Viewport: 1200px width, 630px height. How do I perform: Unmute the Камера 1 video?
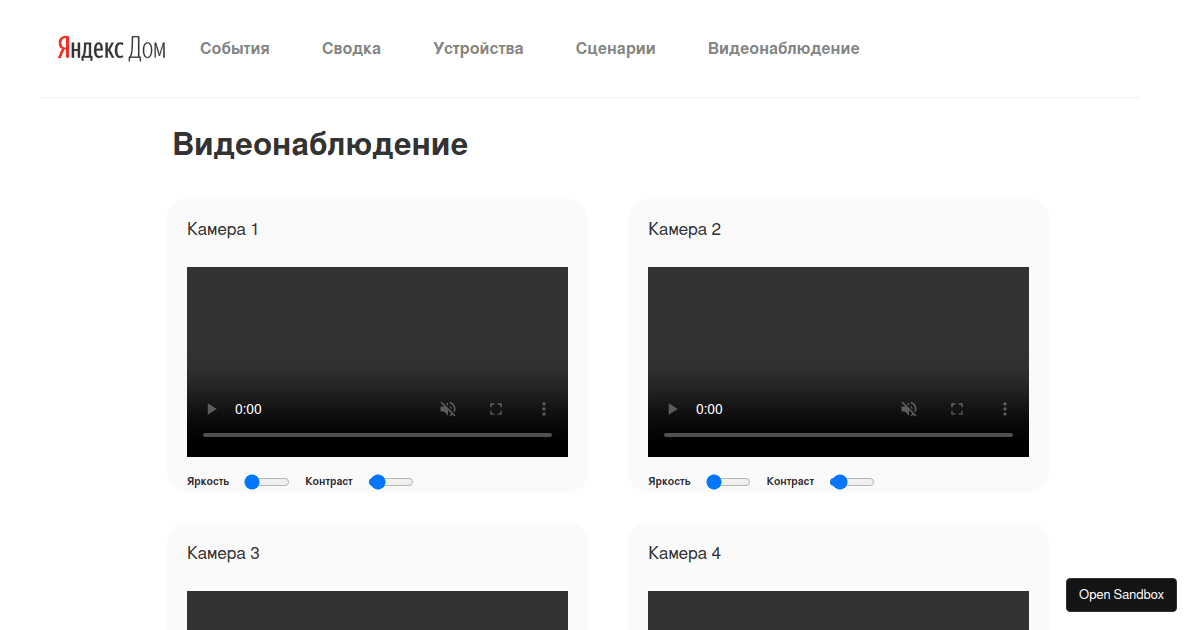(448, 409)
